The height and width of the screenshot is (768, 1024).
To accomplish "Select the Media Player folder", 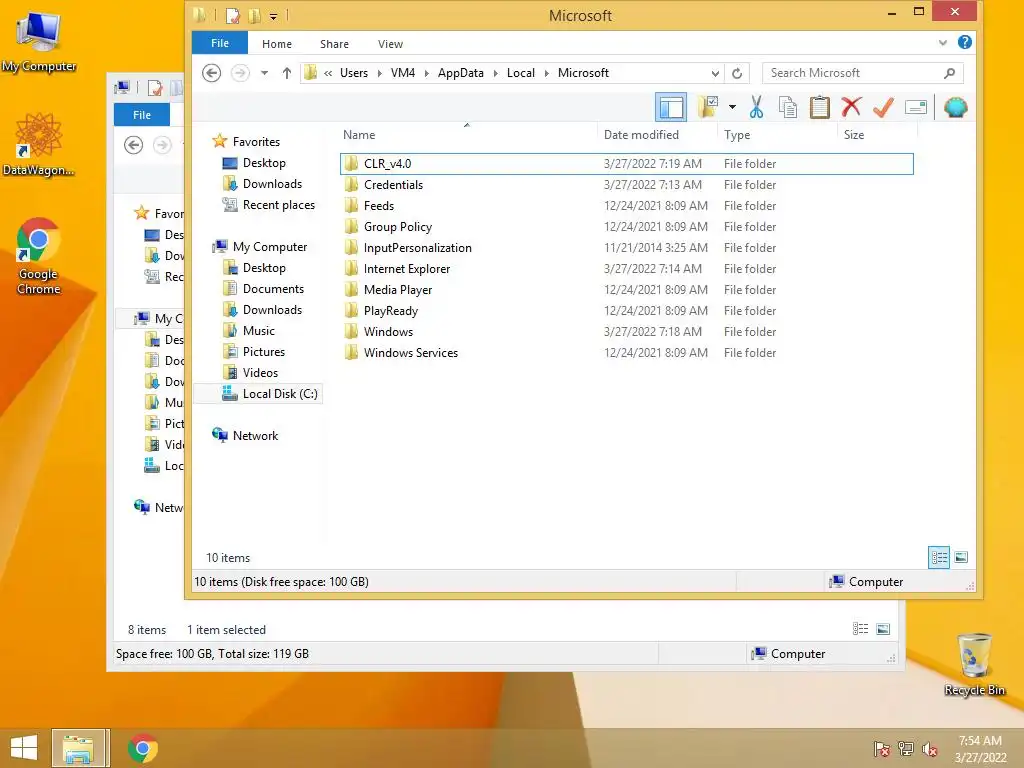I will coord(626,289).
